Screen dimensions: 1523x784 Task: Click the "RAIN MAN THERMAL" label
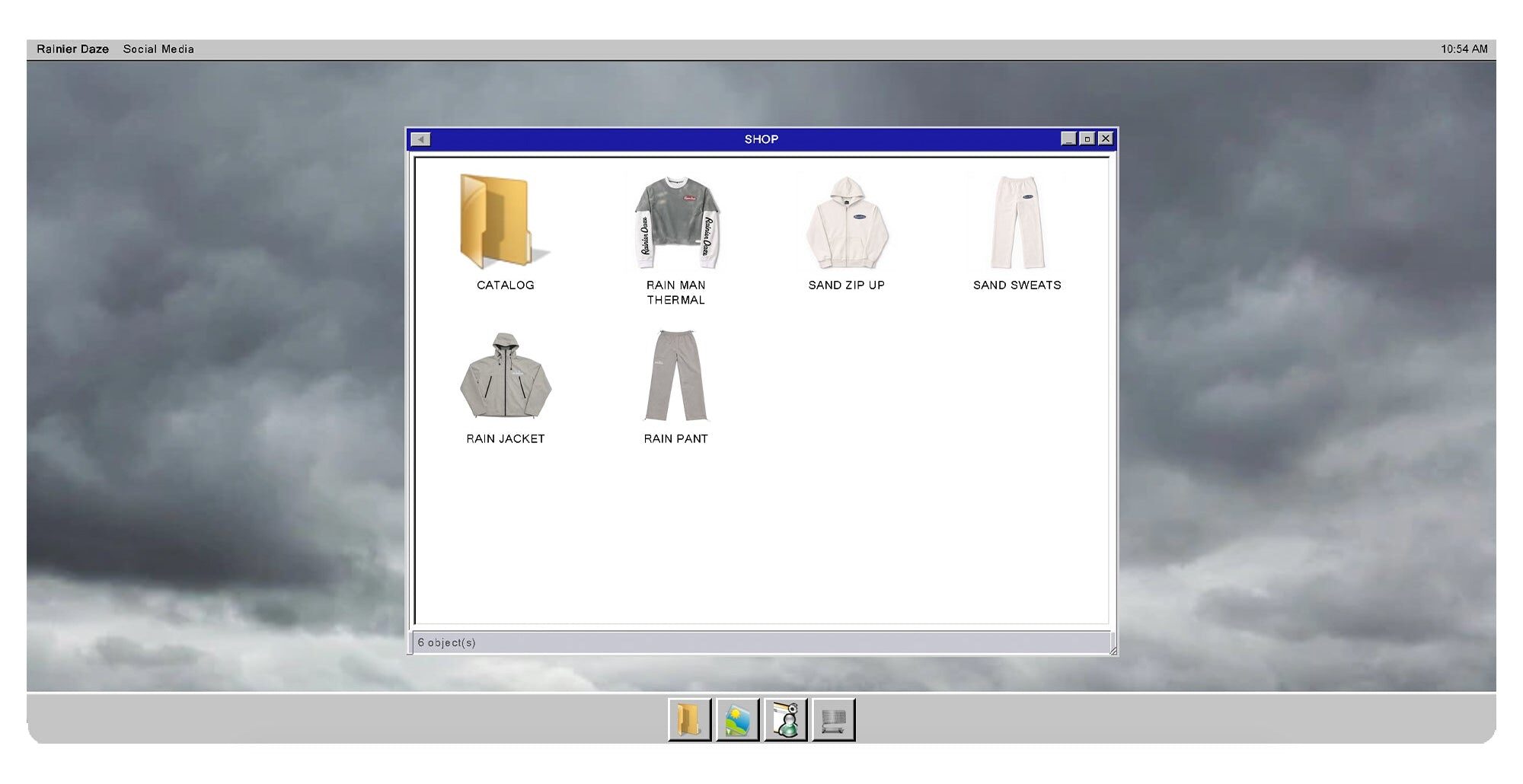[676, 293]
